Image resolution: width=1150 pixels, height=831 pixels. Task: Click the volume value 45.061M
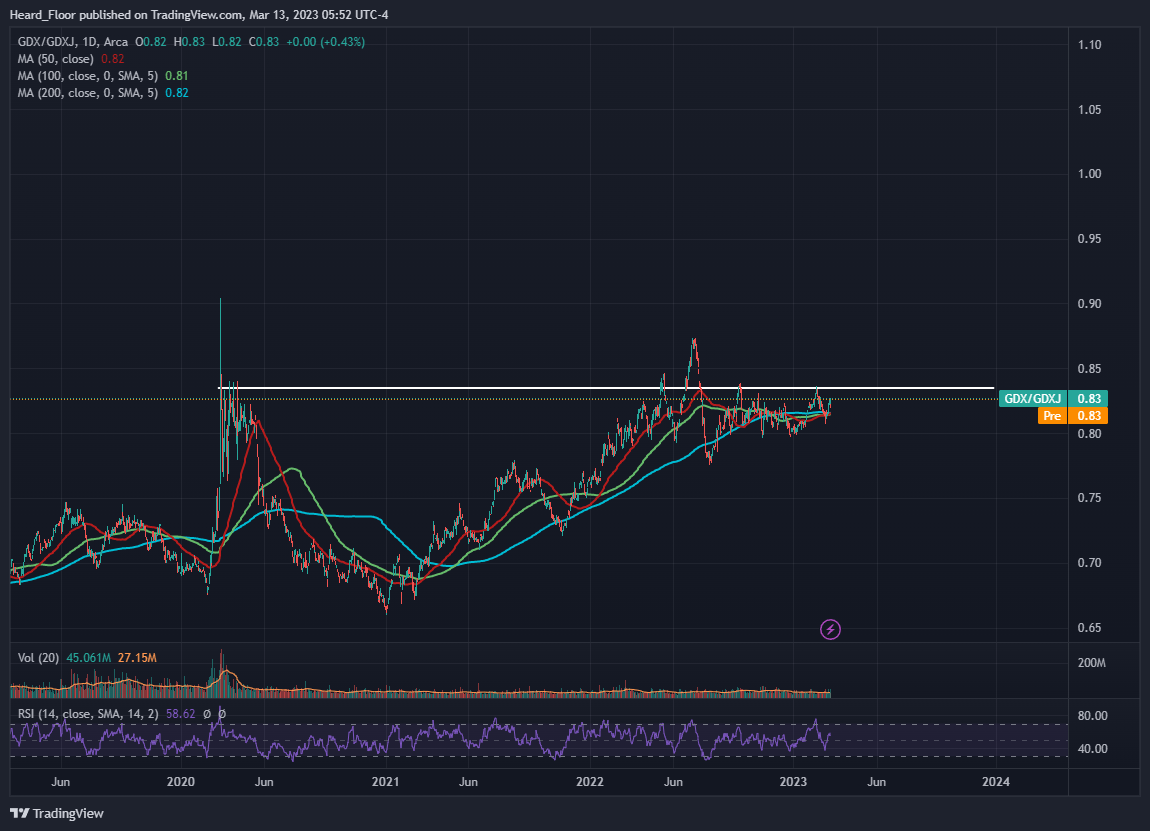[89, 657]
